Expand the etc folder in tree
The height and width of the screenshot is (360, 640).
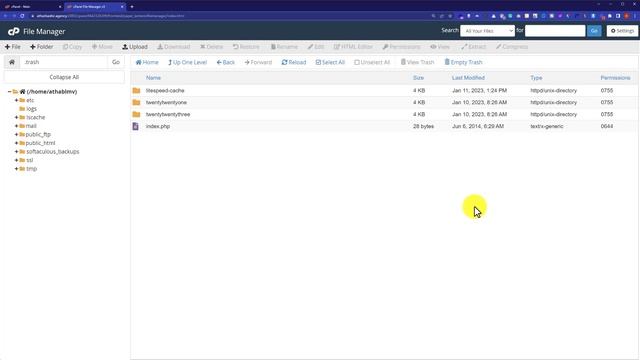pyautogui.click(x=16, y=100)
